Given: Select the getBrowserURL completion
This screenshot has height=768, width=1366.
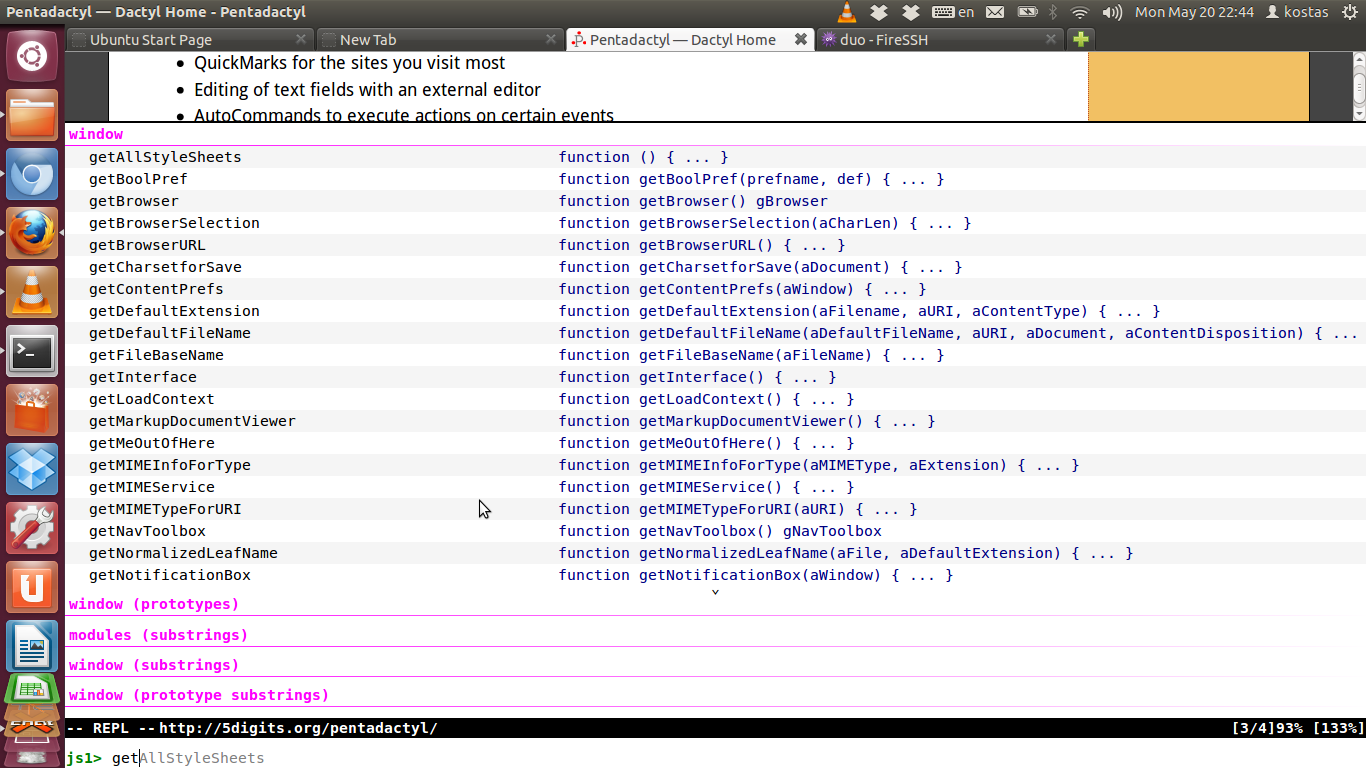Looking at the screenshot, I should tap(715, 245).
